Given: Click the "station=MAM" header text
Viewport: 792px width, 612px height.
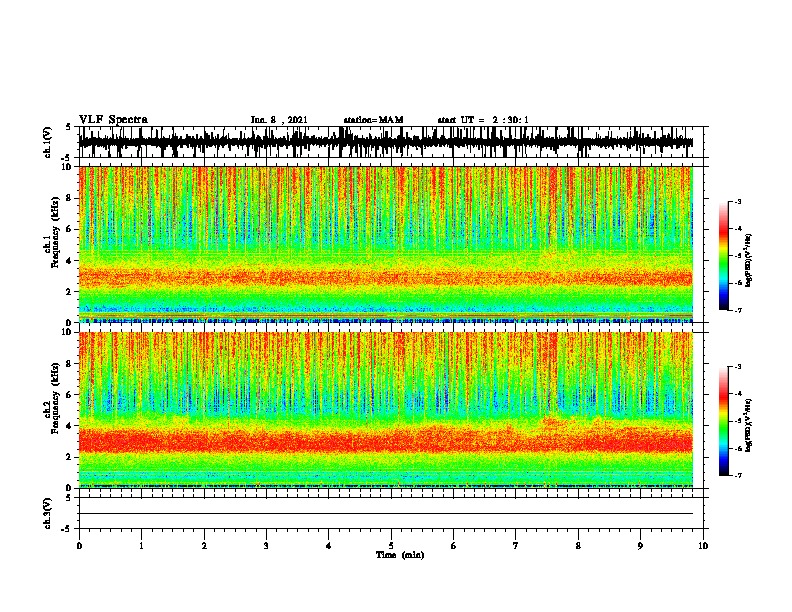Looking at the screenshot, I should point(373,120).
